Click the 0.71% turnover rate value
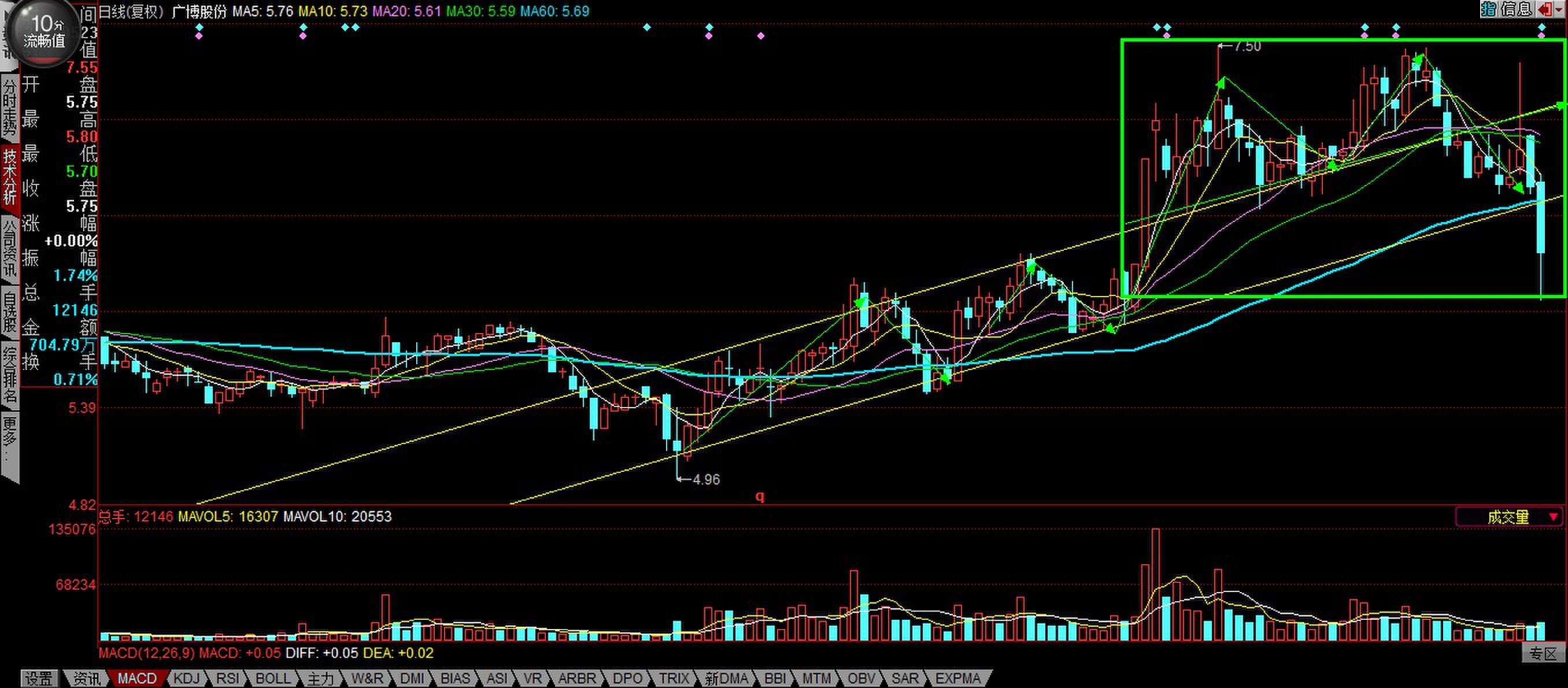Image resolution: width=1568 pixels, height=688 pixels. click(76, 379)
